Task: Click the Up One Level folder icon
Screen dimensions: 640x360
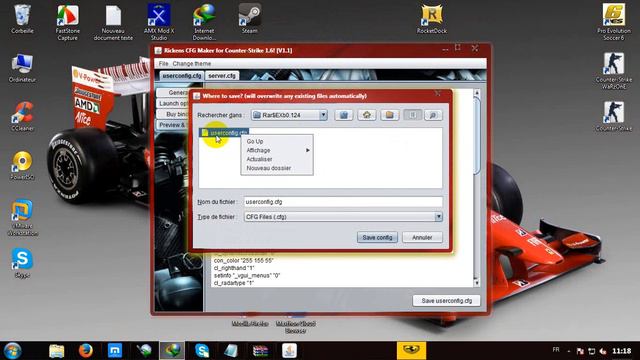Action: pos(344,115)
